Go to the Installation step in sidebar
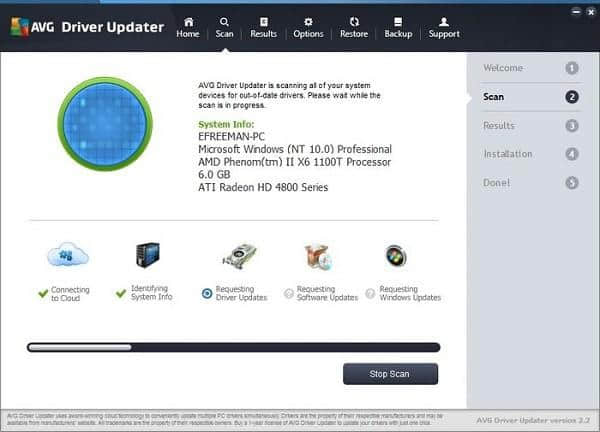The width and height of the screenshot is (600, 432). 531,154
